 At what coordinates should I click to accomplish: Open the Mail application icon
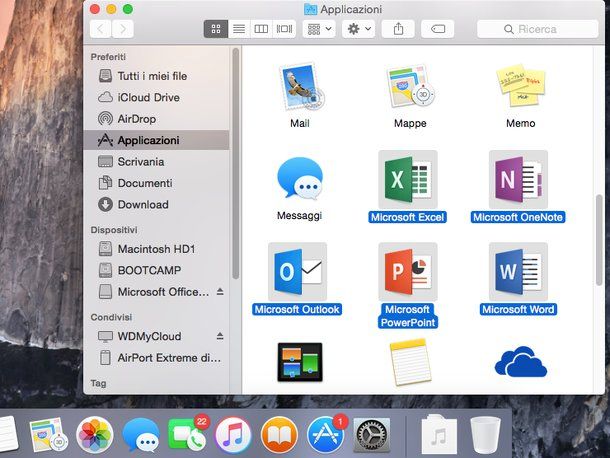pos(301,87)
